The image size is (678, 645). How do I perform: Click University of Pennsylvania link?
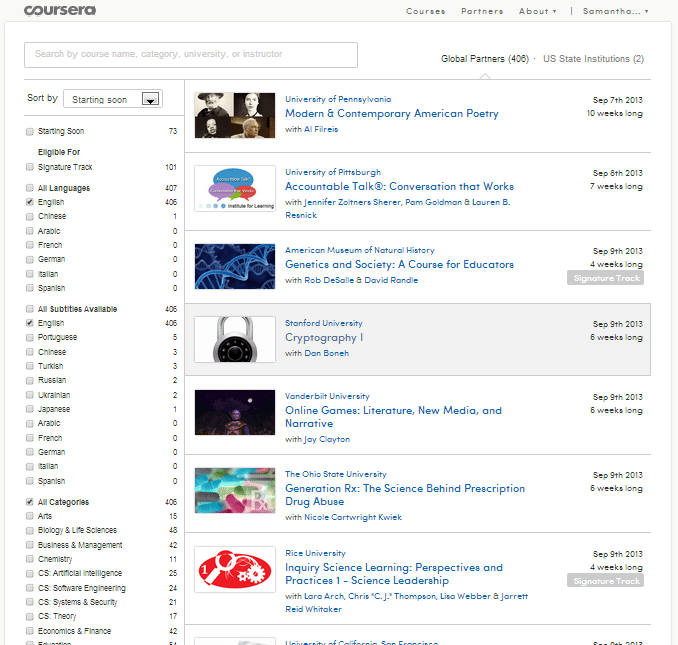338,99
